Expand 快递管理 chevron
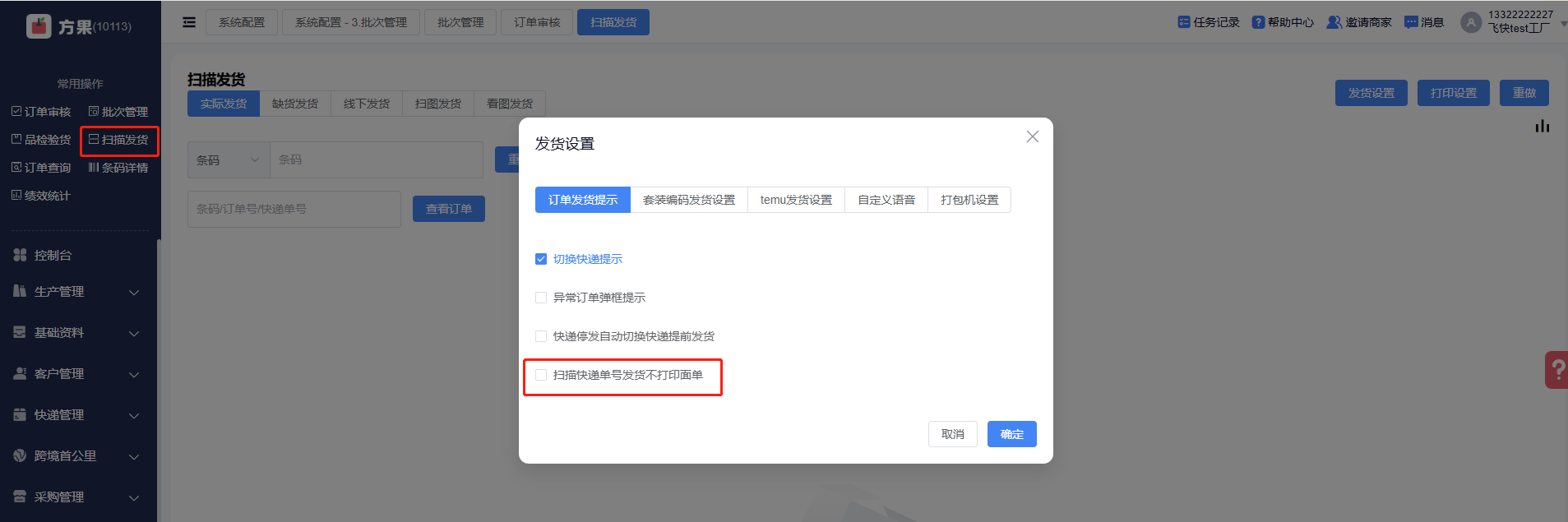Screen dimensions: 1568x522 tap(134, 416)
